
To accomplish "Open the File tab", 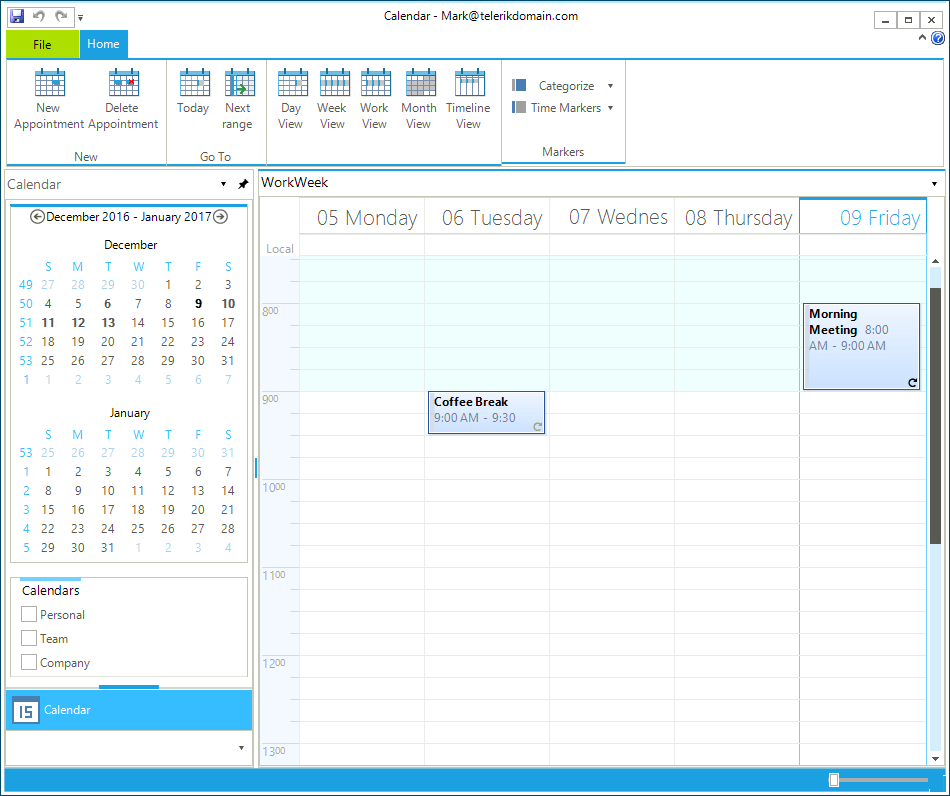I will pyautogui.click(x=42, y=44).
